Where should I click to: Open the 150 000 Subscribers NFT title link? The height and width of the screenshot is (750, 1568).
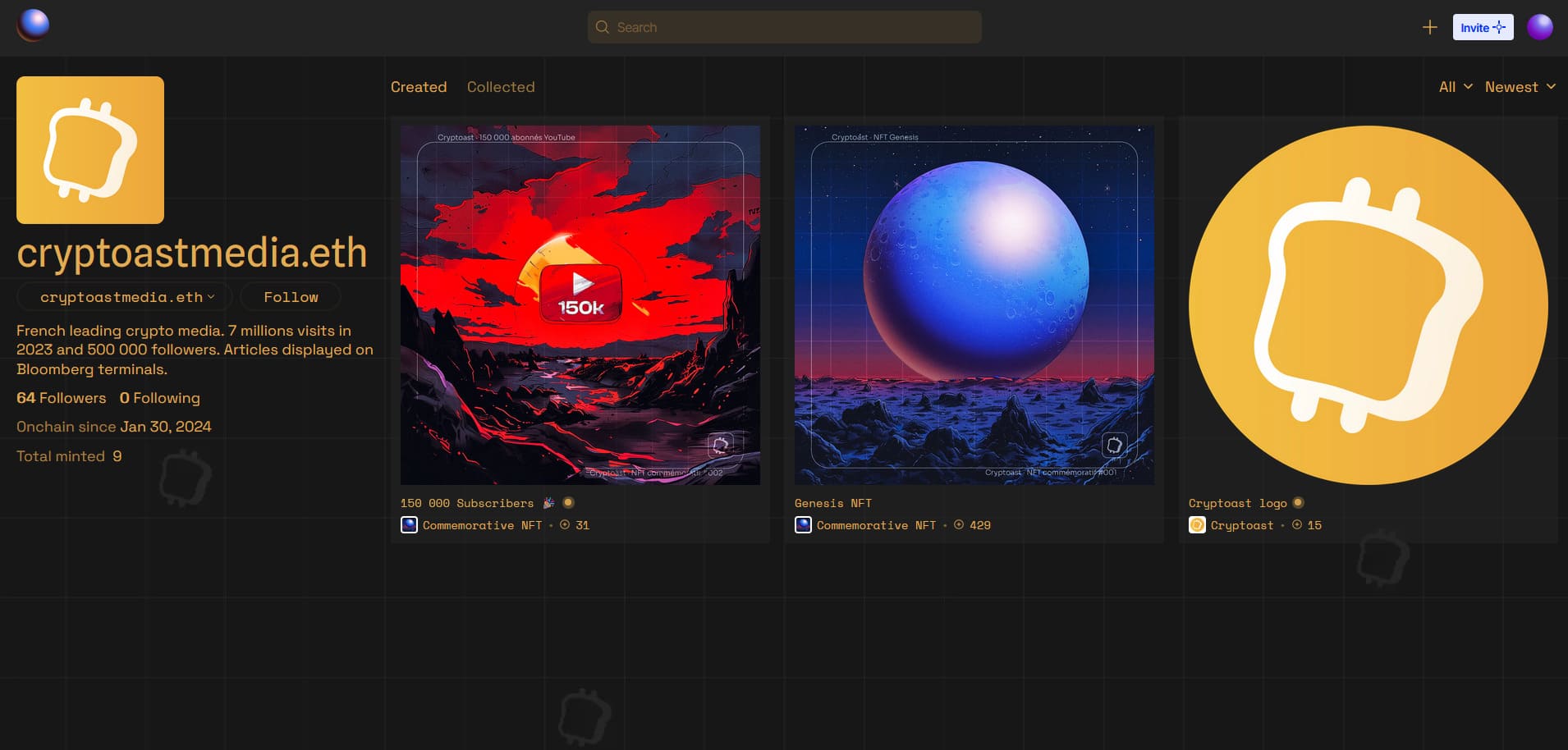(465, 502)
